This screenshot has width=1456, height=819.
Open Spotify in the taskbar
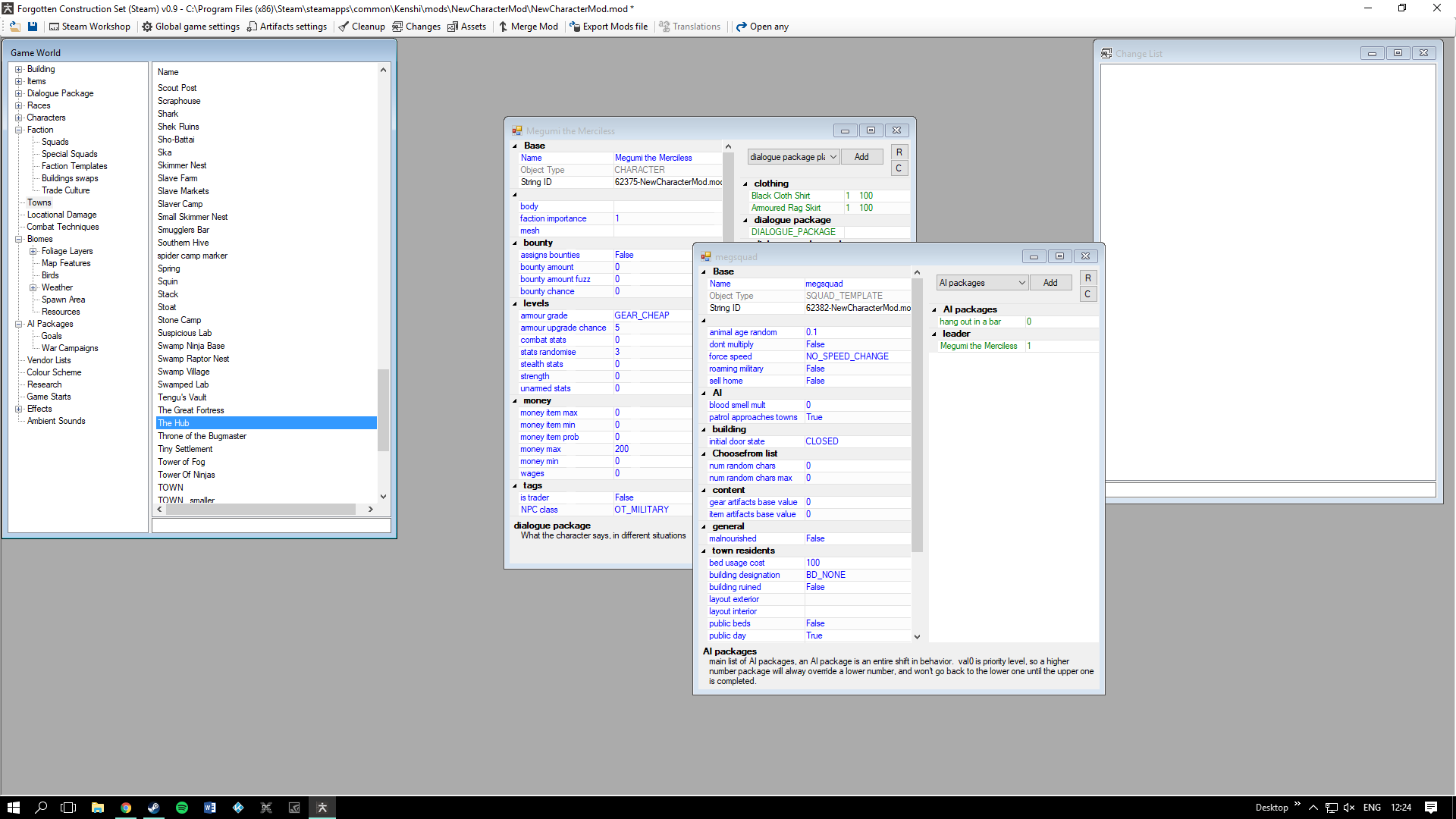tap(182, 808)
